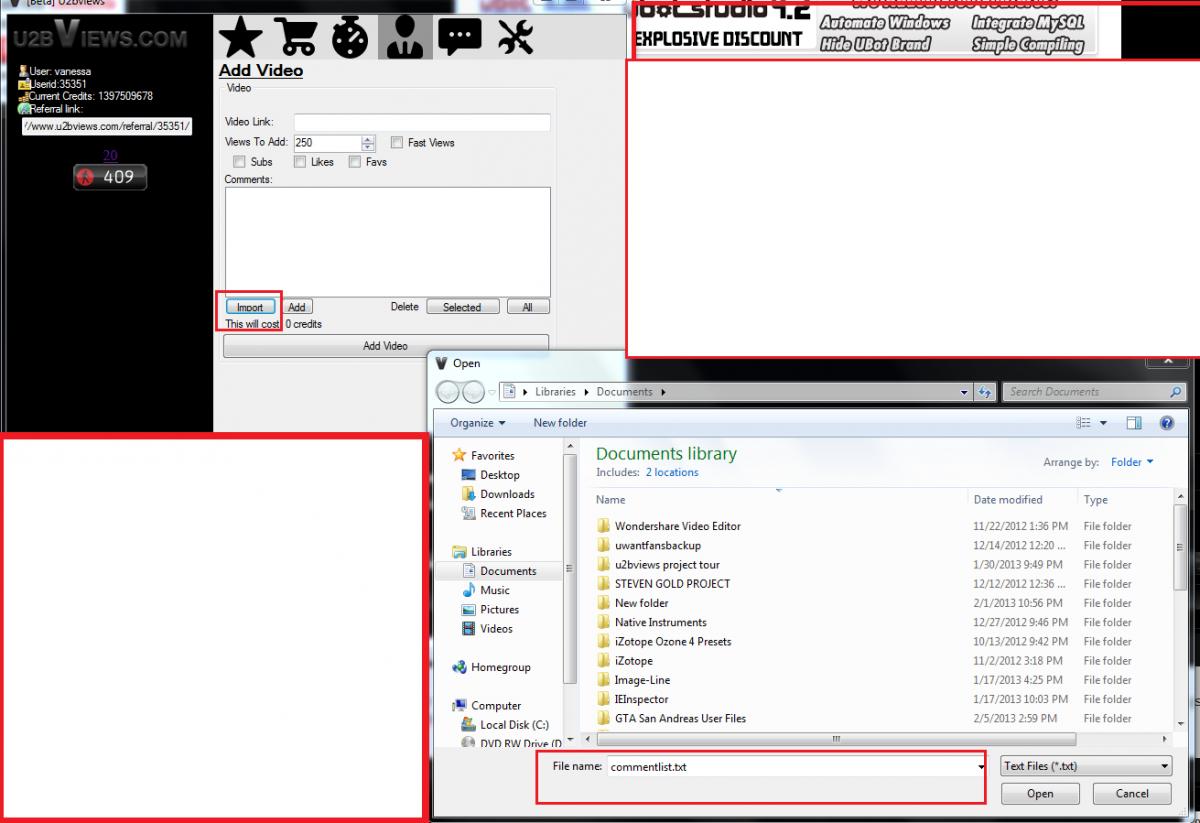Enable the Fast Views checkbox

tap(397, 143)
